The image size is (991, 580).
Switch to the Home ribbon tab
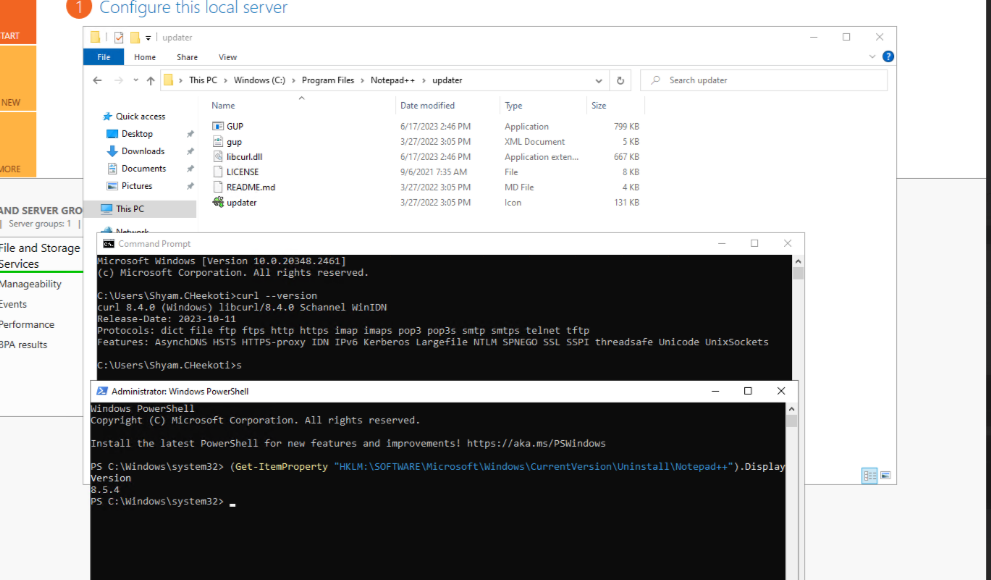click(145, 57)
